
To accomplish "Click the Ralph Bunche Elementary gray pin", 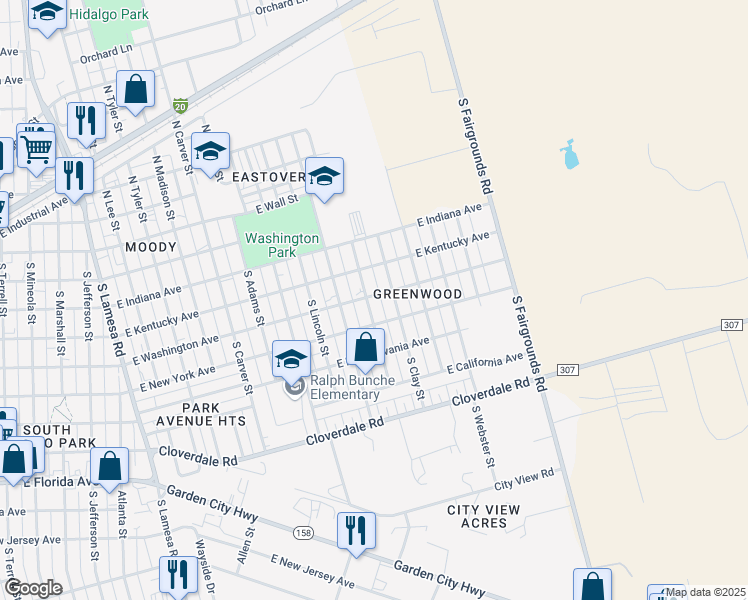I will [x=294, y=387].
